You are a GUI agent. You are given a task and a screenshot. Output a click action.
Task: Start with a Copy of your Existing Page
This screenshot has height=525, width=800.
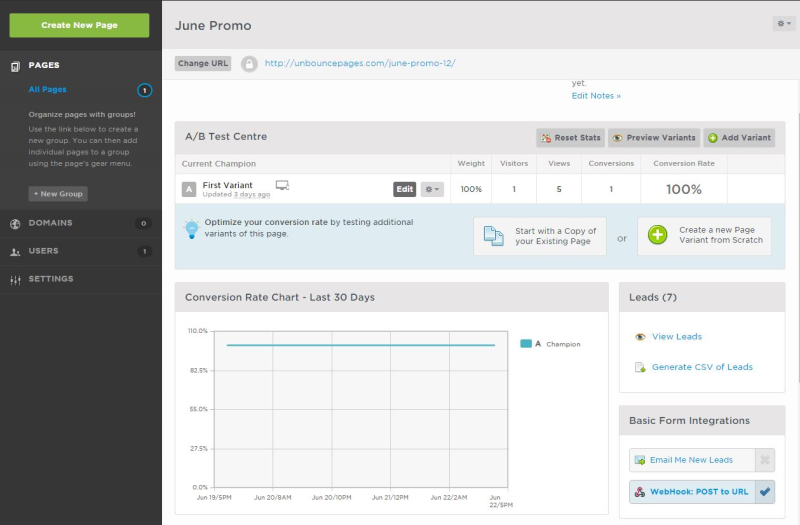540,236
